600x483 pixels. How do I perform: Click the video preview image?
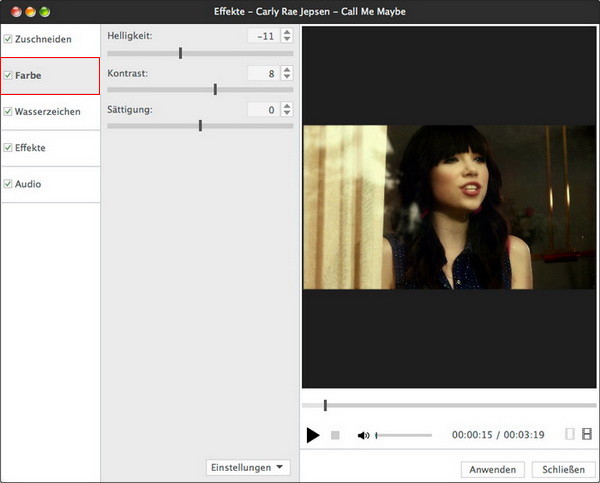pyautogui.click(x=449, y=207)
